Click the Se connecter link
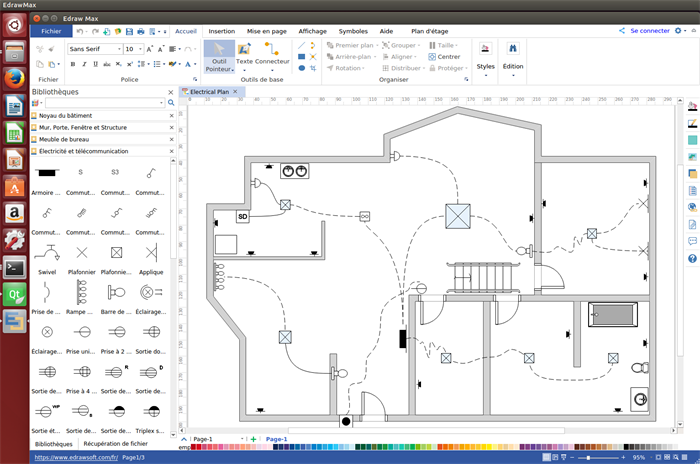 coord(649,31)
